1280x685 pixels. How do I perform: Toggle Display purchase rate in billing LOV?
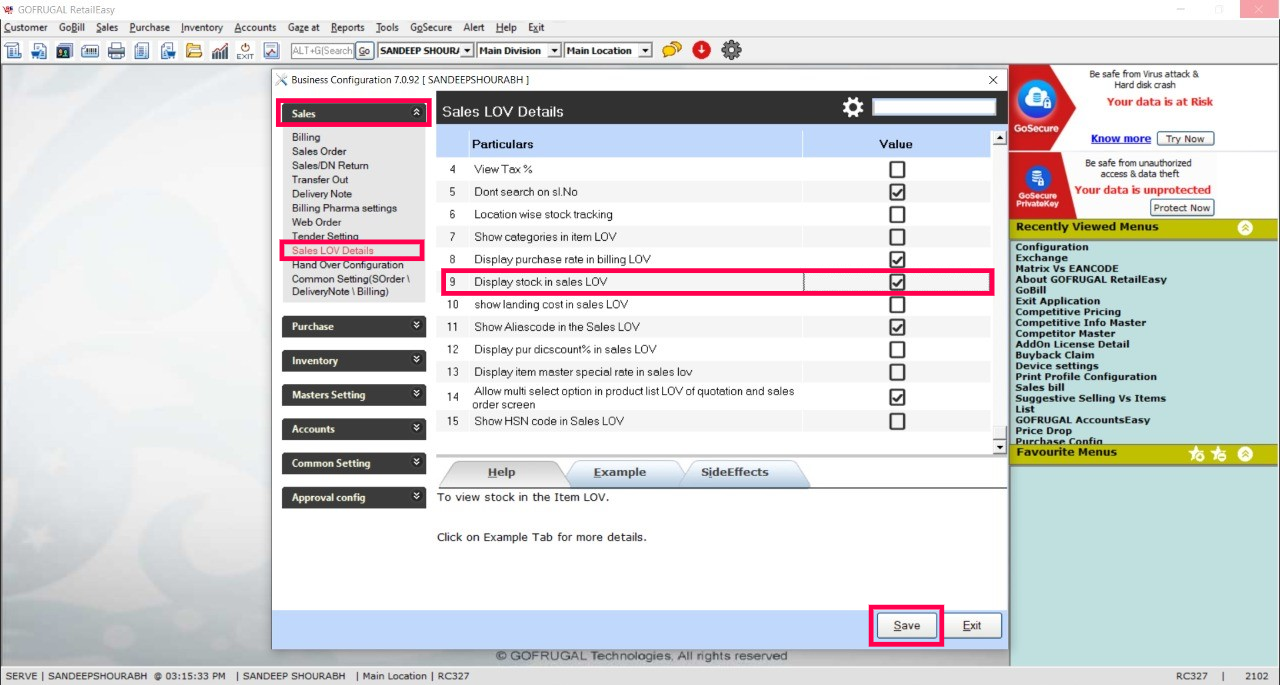(x=897, y=259)
